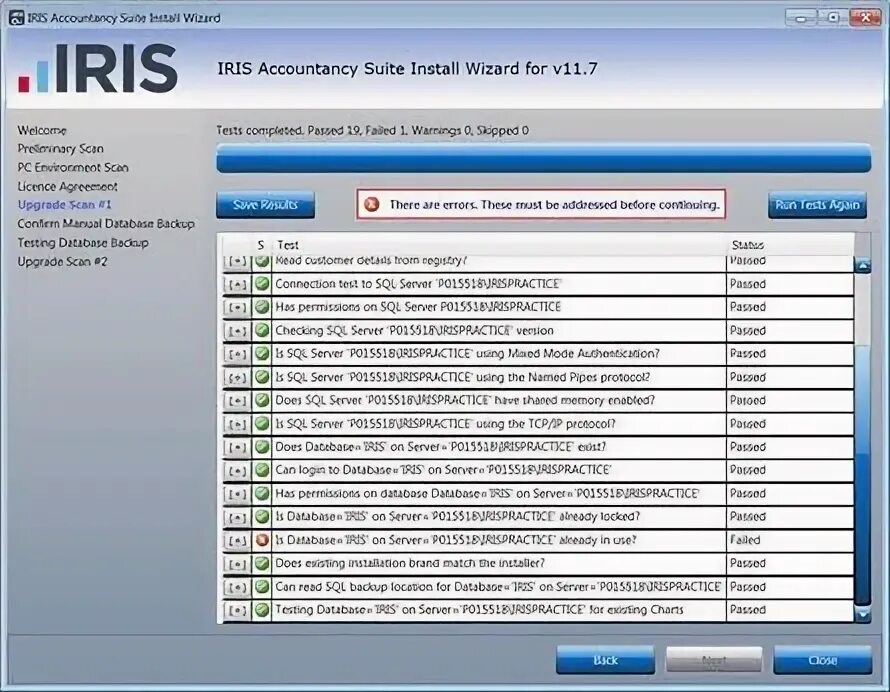Click green pass icon for shared memory test
Image resolution: width=890 pixels, height=692 pixels.
pyautogui.click(x=262, y=400)
